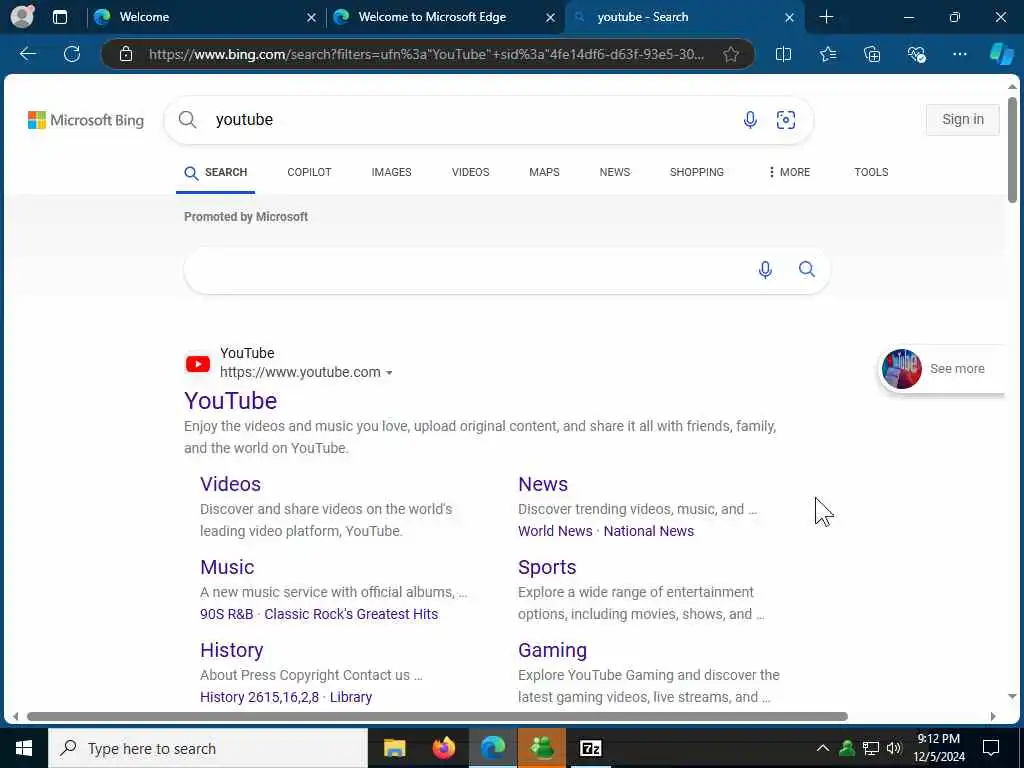Open a new tab with plus
The height and width of the screenshot is (768, 1024).
[x=826, y=17]
